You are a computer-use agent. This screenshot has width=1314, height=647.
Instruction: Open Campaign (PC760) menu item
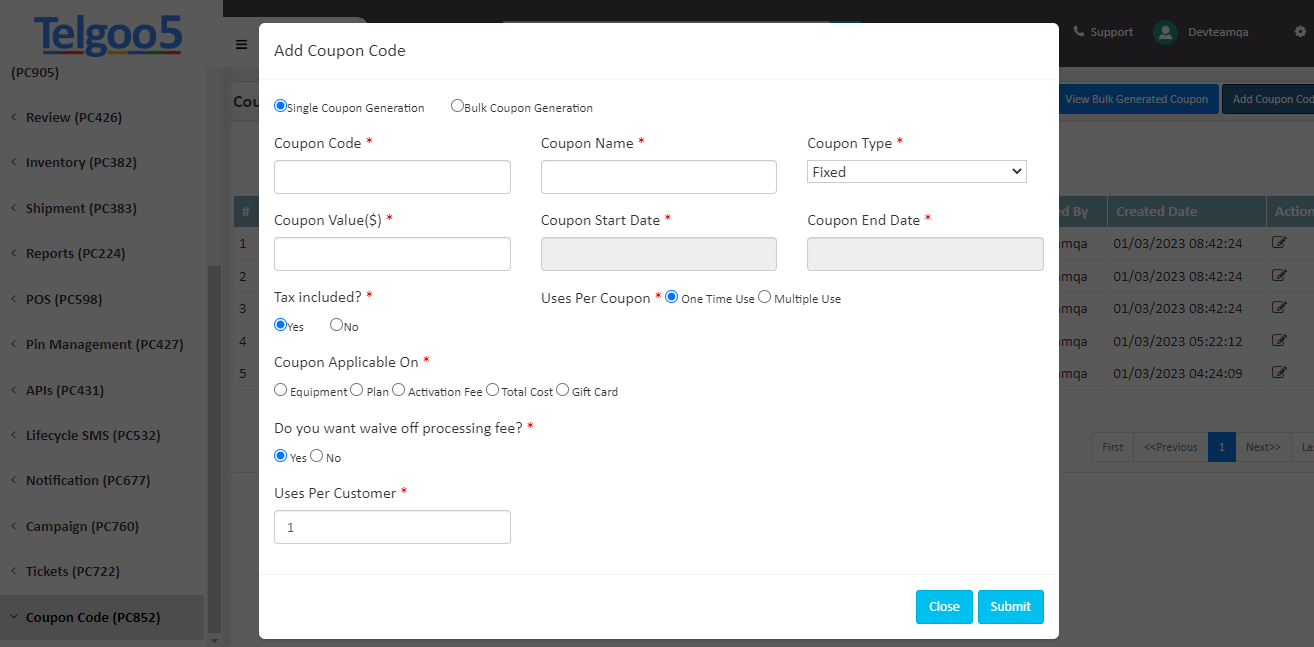click(x=82, y=526)
